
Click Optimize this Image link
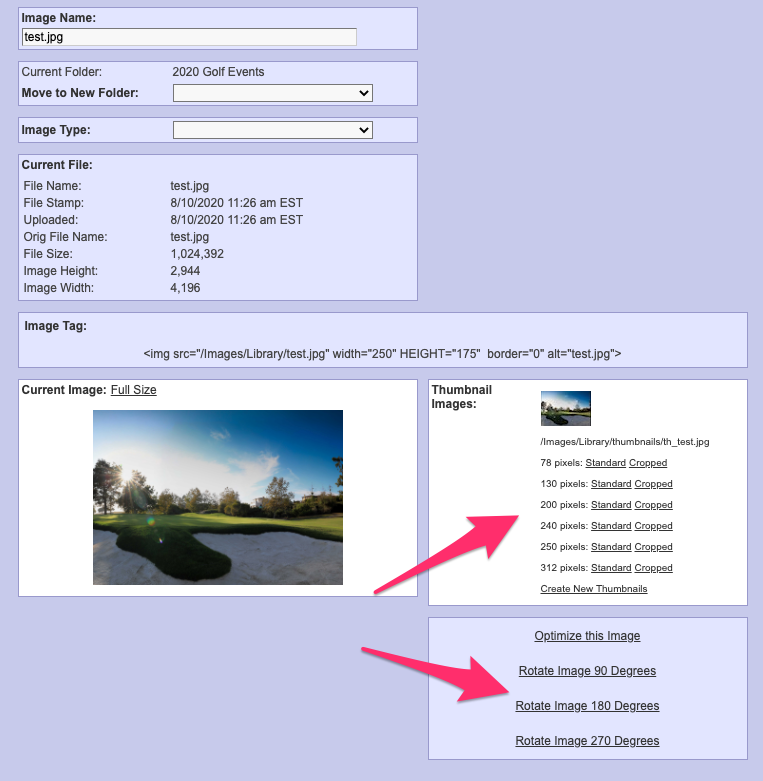[587, 636]
